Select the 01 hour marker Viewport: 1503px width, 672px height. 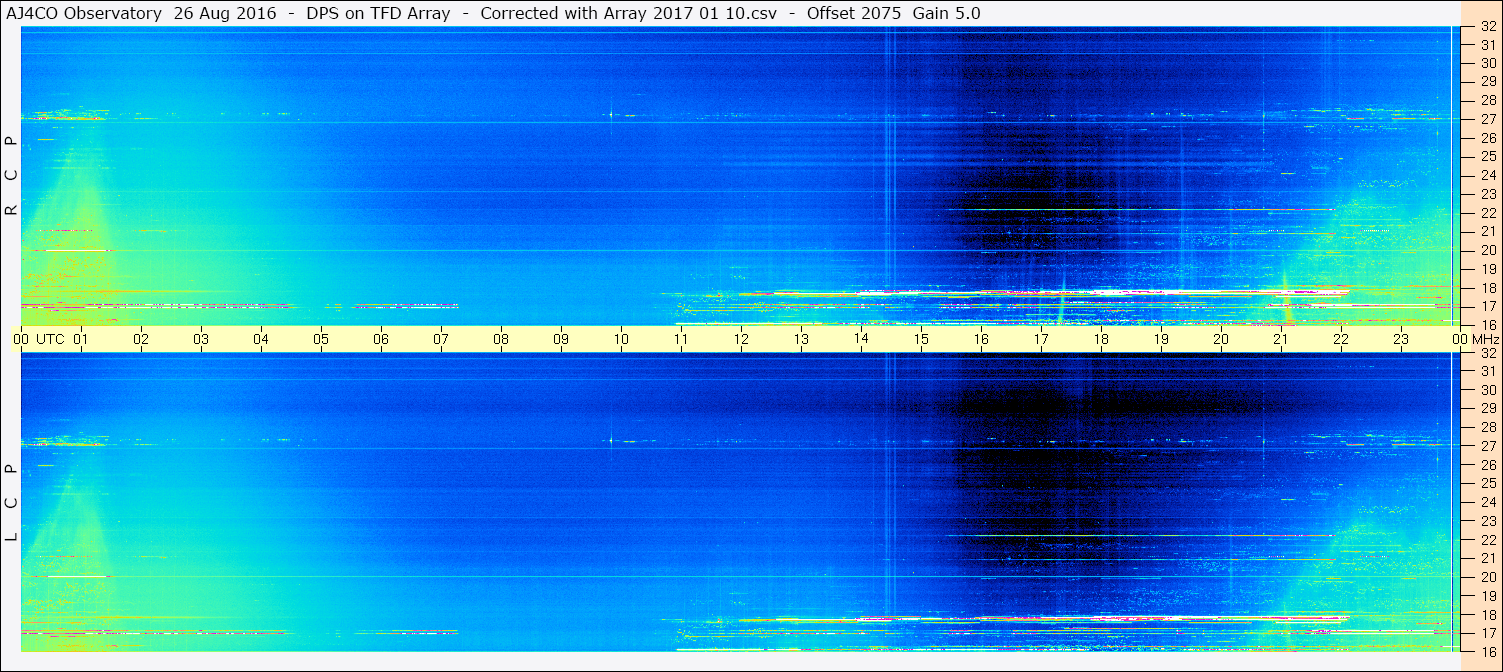81,339
